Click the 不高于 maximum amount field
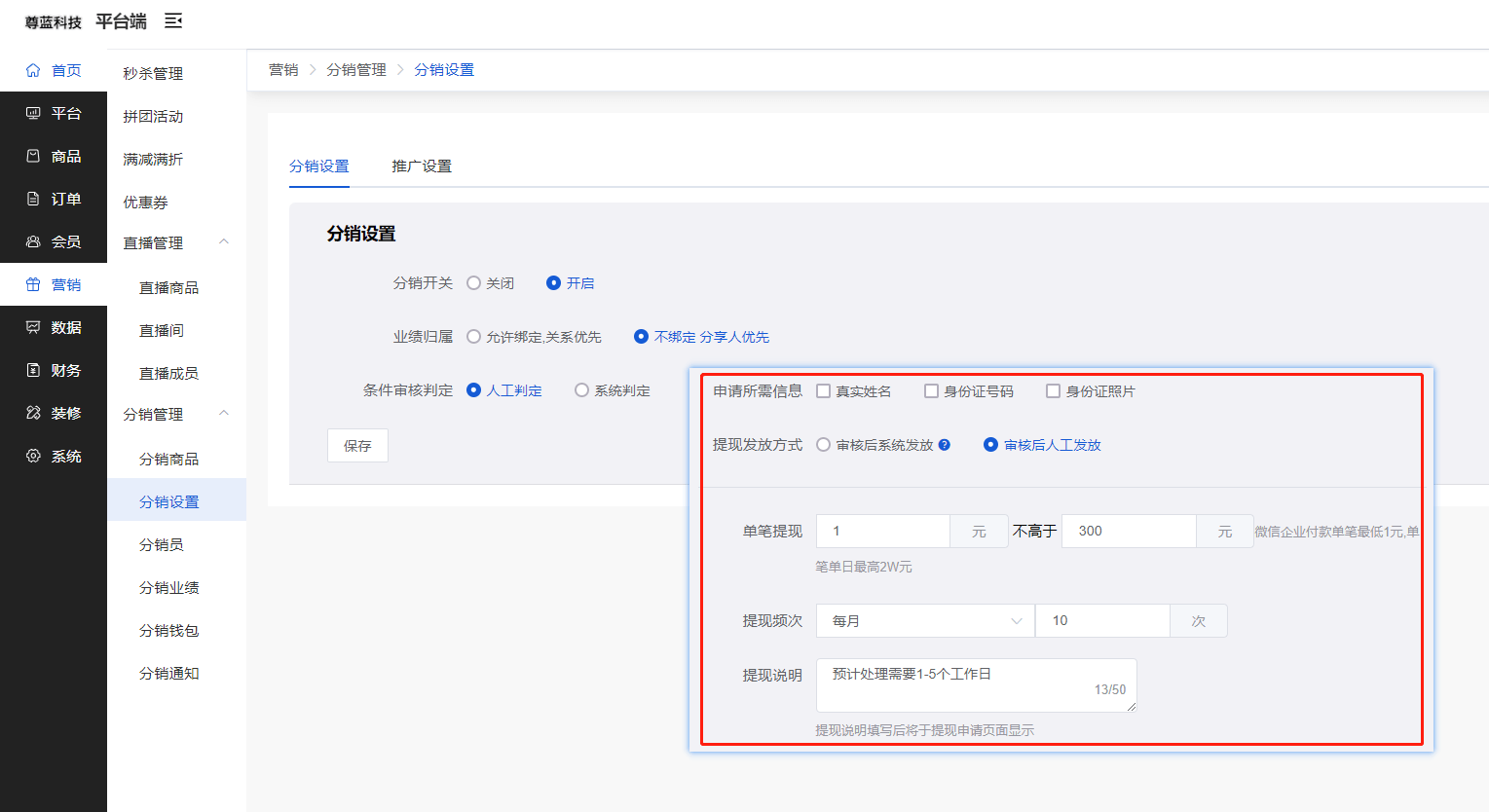Viewport: 1489px width, 812px height. [x=1129, y=532]
